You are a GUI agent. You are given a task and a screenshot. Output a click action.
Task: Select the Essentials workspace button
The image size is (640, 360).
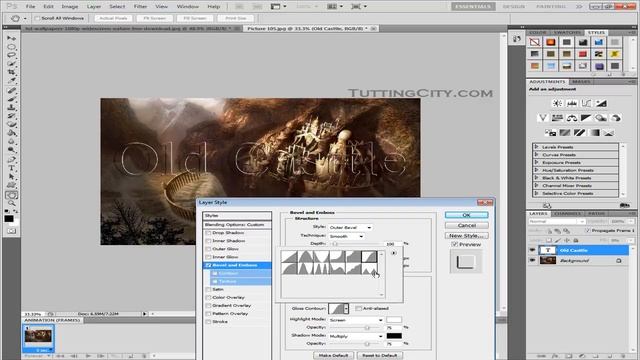(x=473, y=7)
